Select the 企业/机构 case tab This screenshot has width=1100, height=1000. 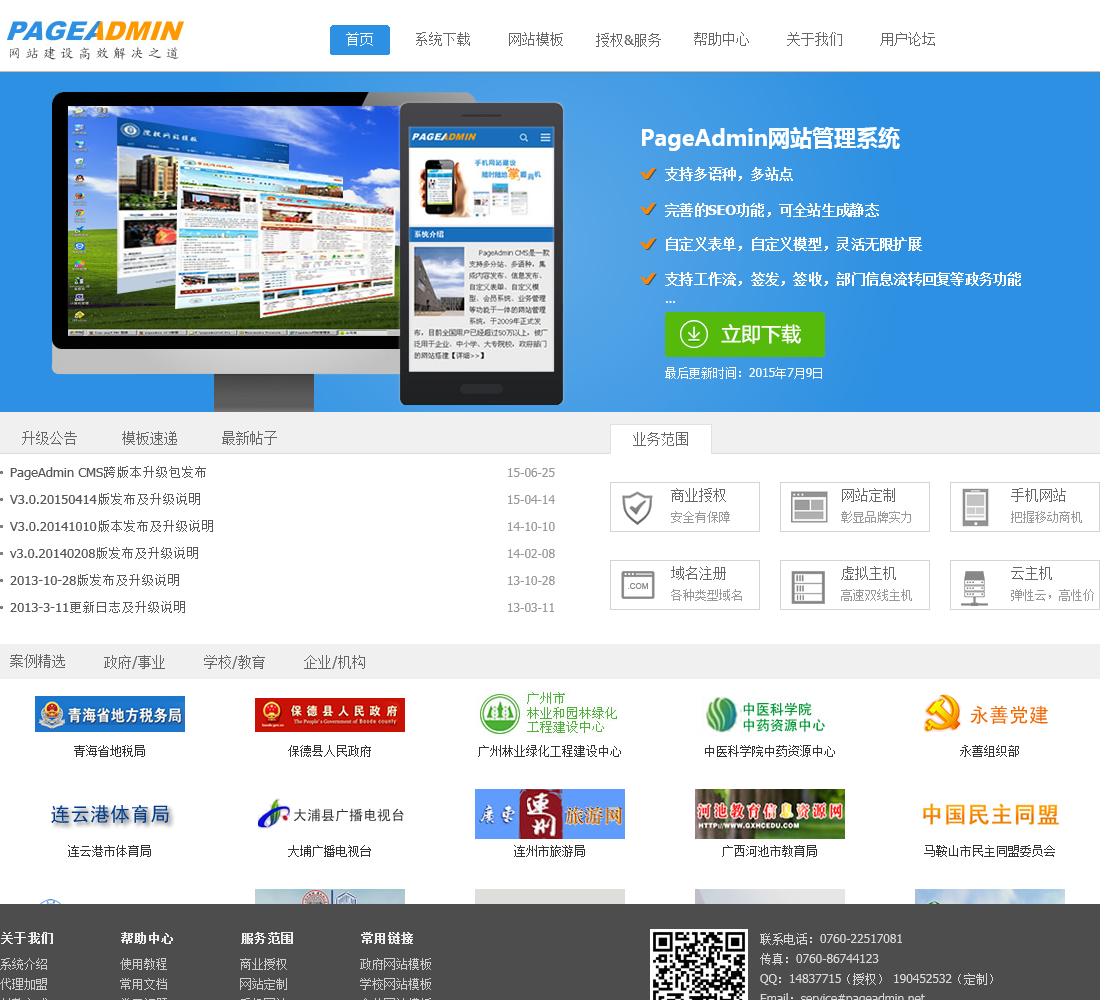click(x=334, y=662)
